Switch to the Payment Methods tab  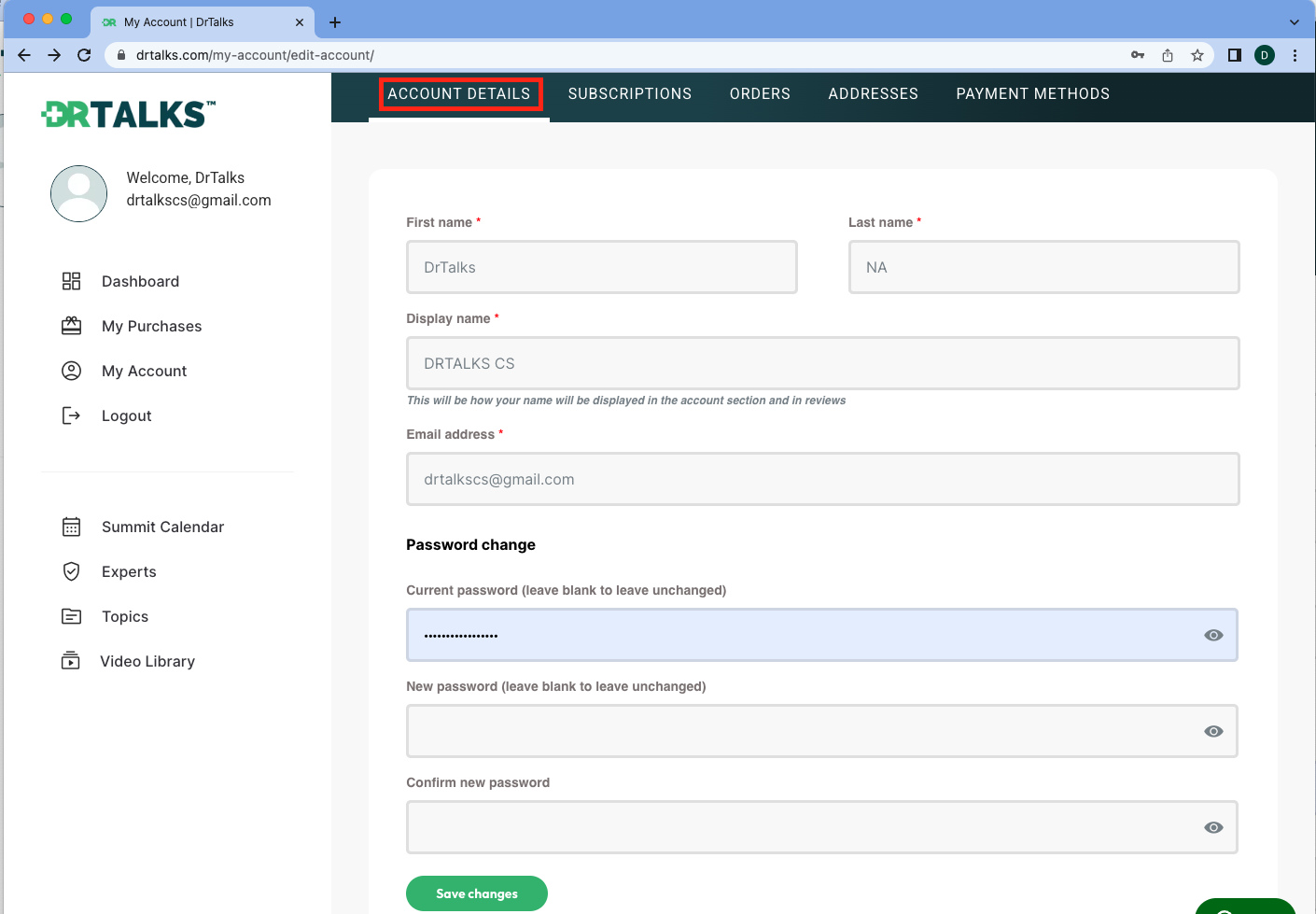(x=1033, y=94)
